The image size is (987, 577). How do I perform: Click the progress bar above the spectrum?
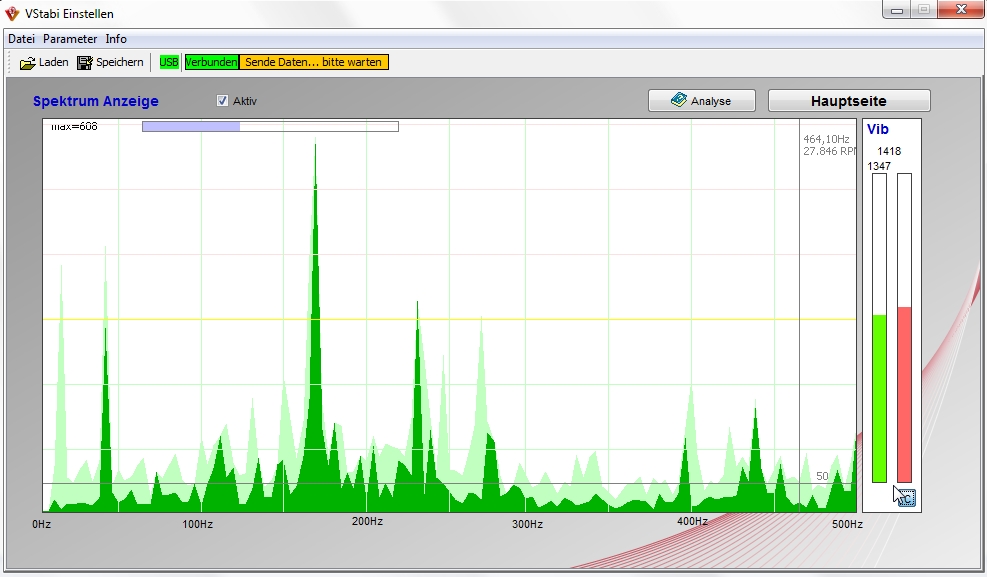point(270,126)
